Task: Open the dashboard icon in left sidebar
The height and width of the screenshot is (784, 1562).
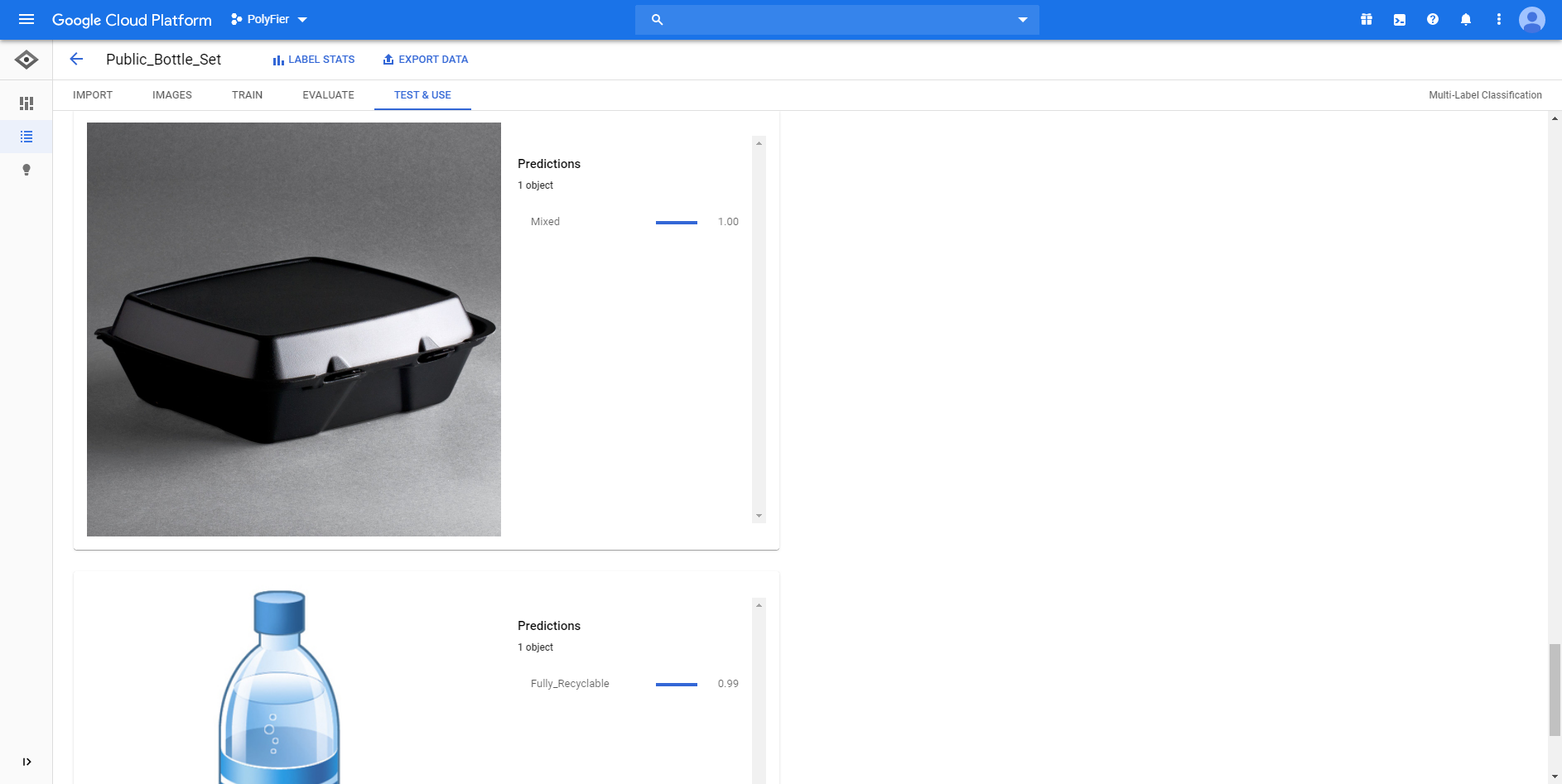Action: click(27, 103)
